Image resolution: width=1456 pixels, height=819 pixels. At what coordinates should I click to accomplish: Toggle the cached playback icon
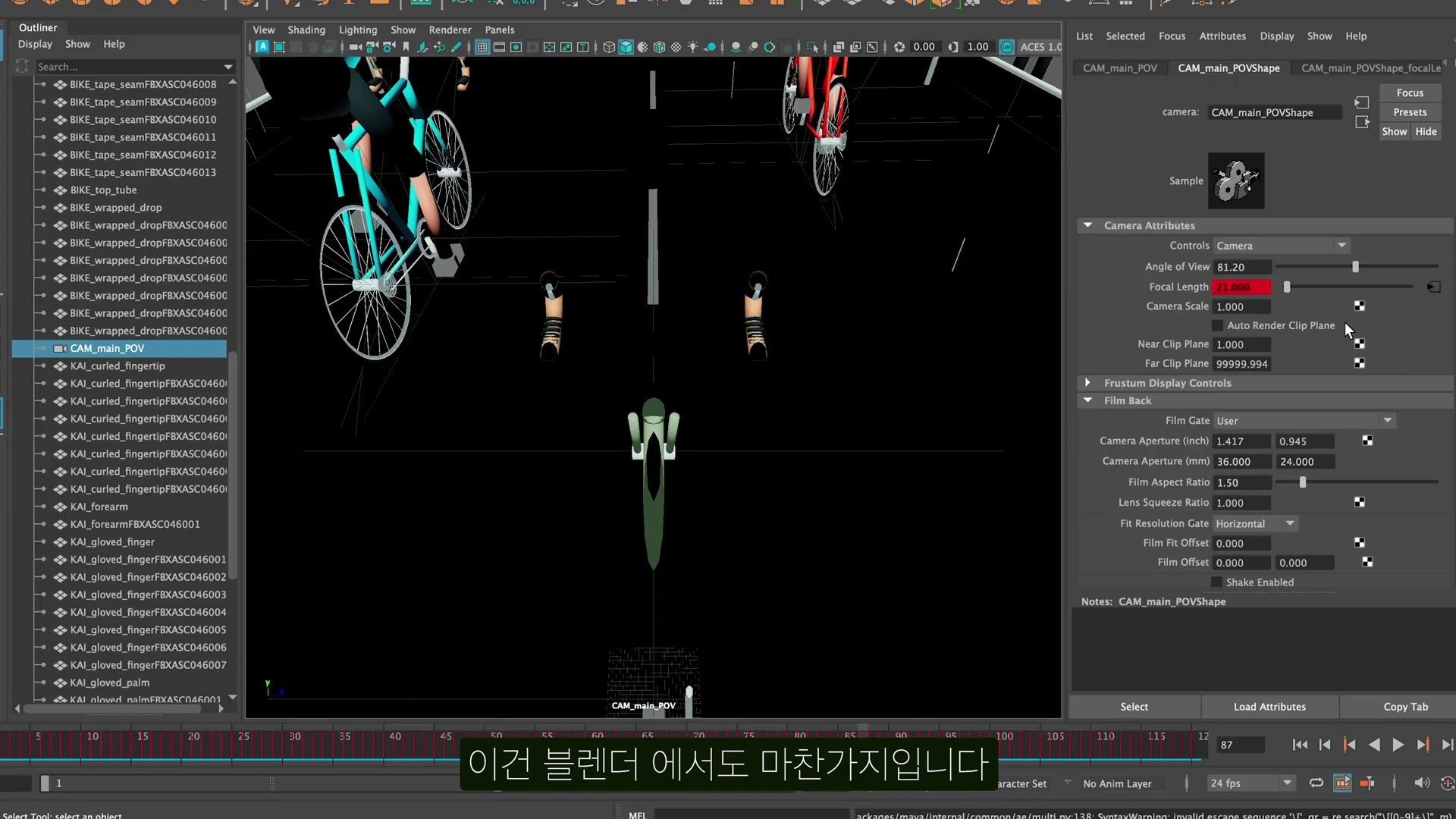pyautogui.click(x=1342, y=783)
